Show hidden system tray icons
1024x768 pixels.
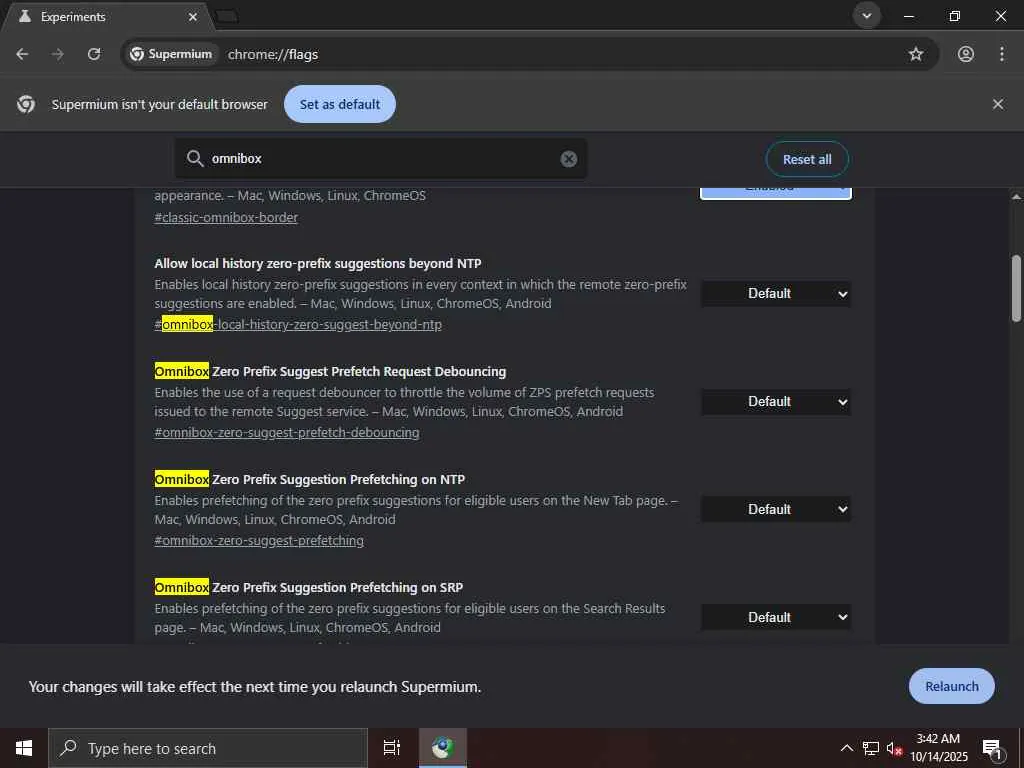coord(846,748)
